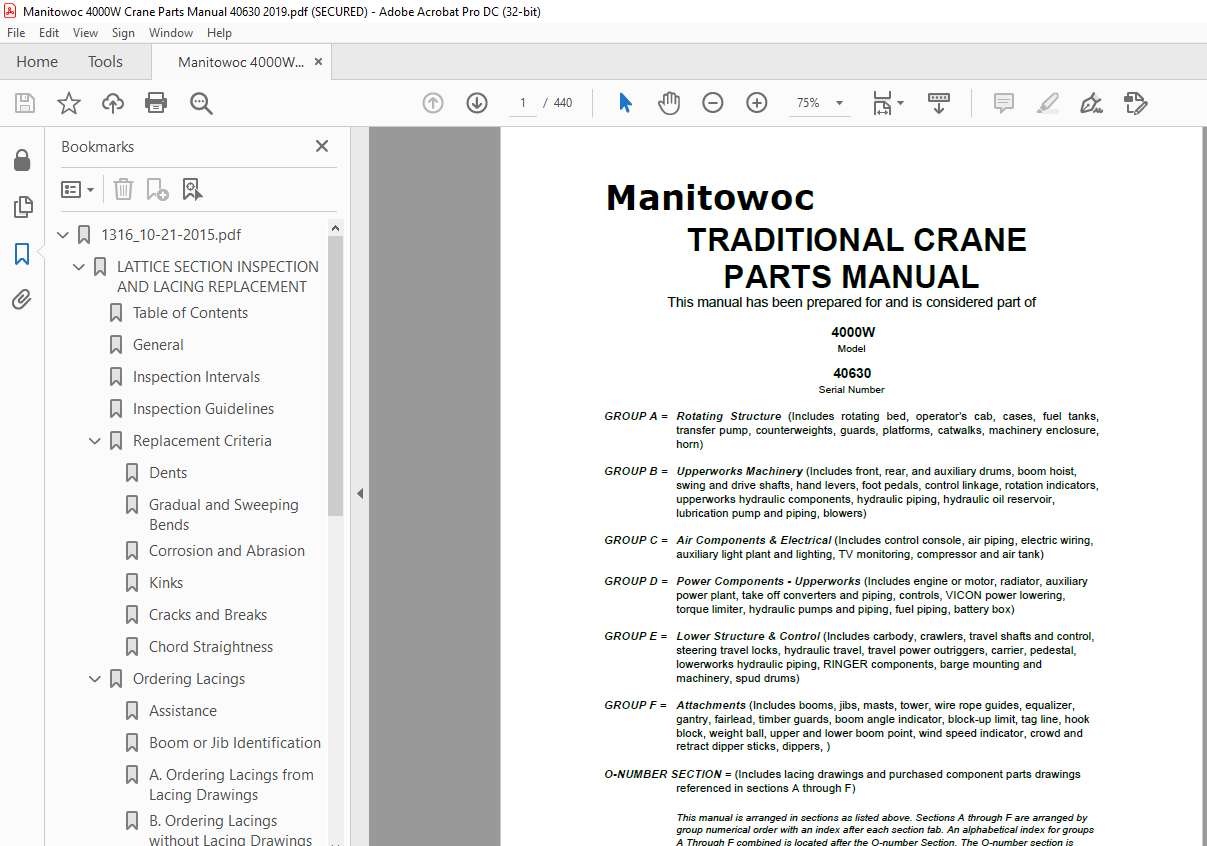Bookmark this file with star icon
This screenshot has height=846, width=1207.
pyautogui.click(x=69, y=103)
